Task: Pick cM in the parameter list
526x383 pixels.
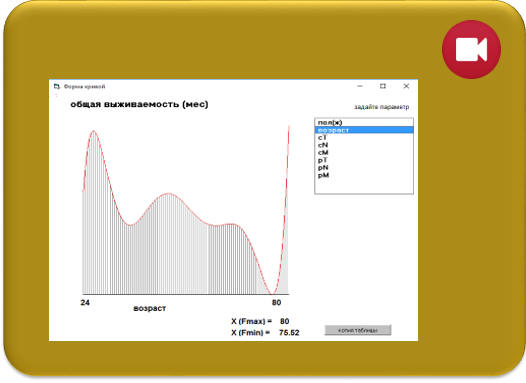Action: pyautogui.click(x=364, y=153)
